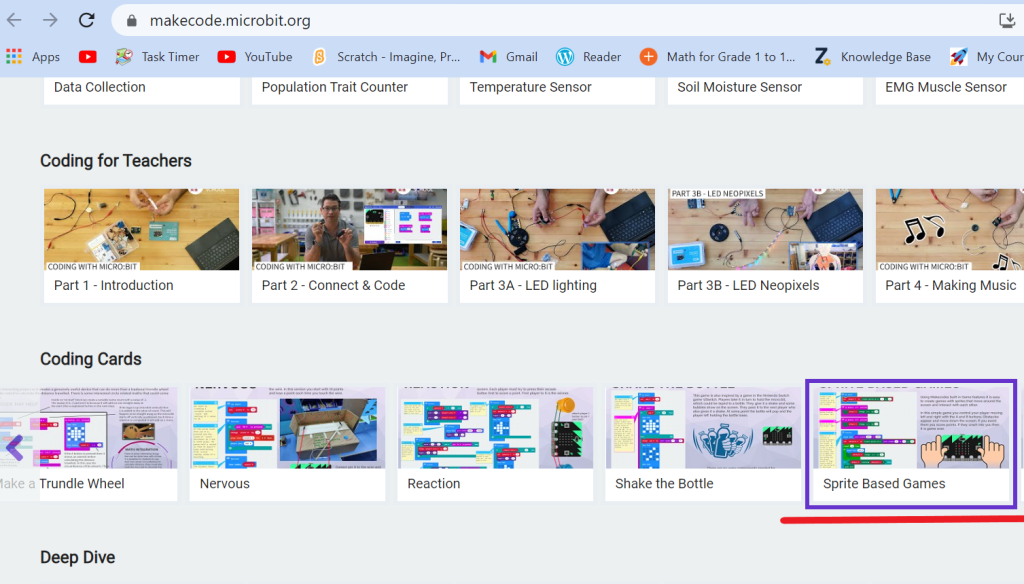1024x584 pixels.
Task: Open the Apps bookmarks grid
Action: click(33, 57)
